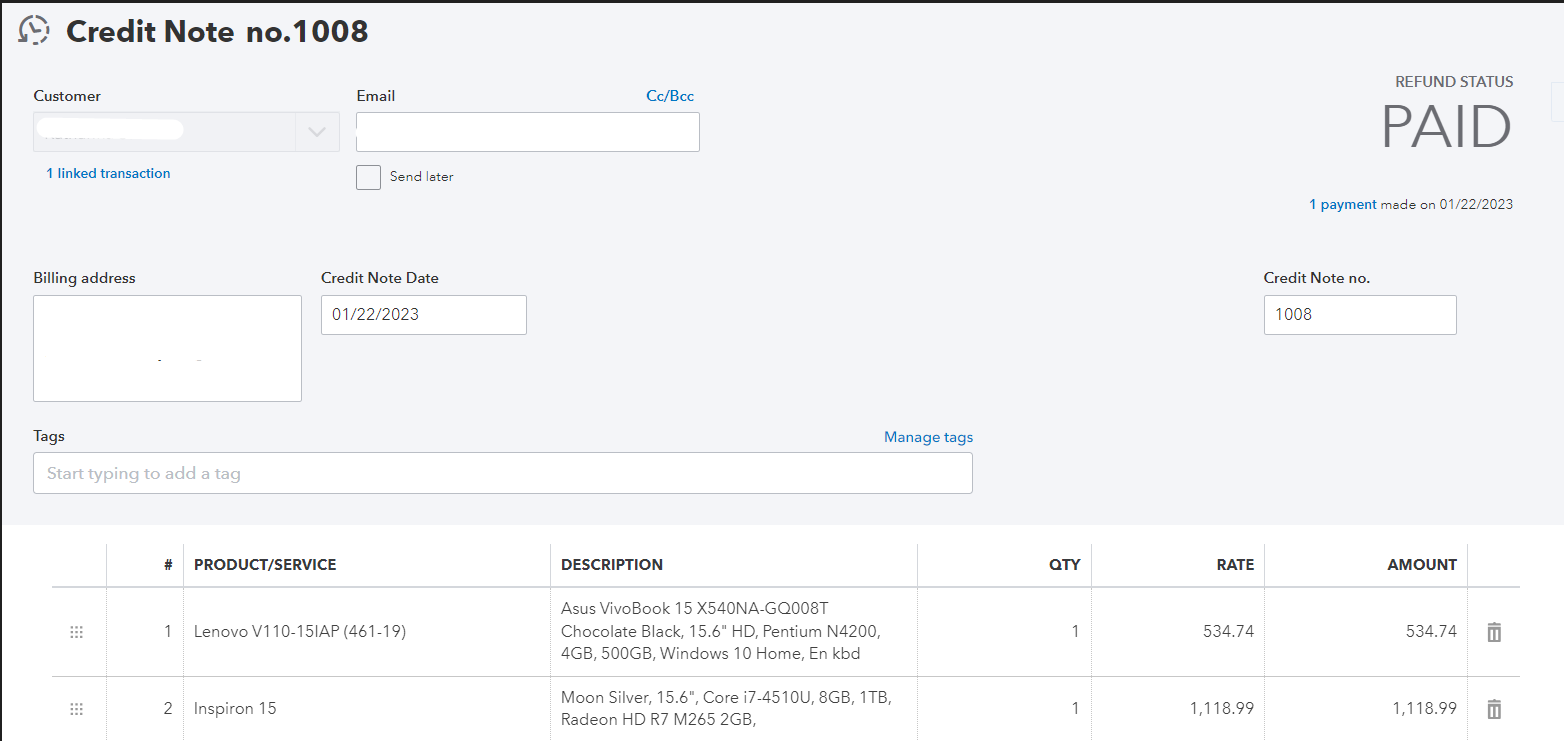
Task: Toggle the Send later checkbox
Action: (x=369, y=177)
